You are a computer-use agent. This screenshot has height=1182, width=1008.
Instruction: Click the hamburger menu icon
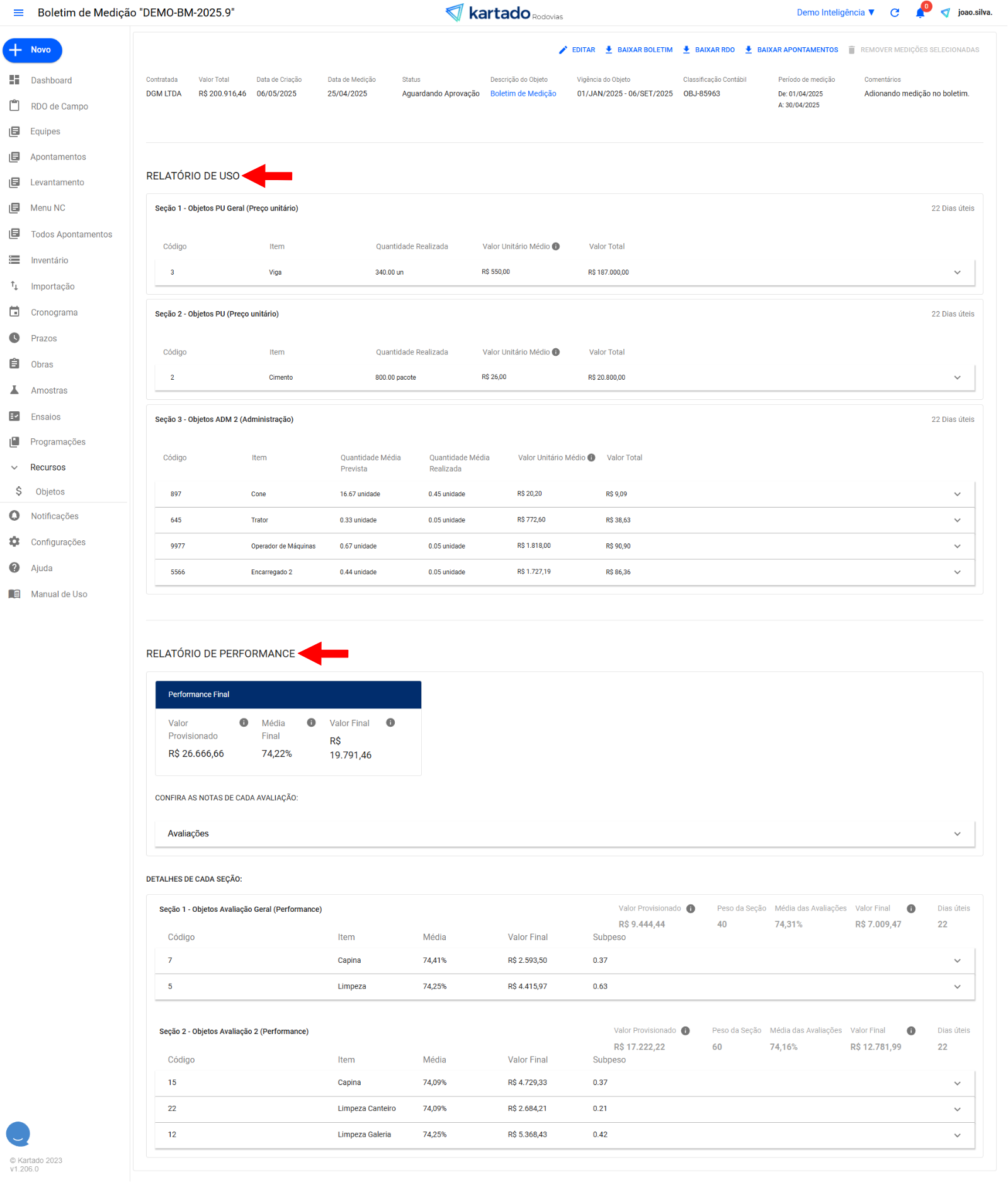coord(18,13)
